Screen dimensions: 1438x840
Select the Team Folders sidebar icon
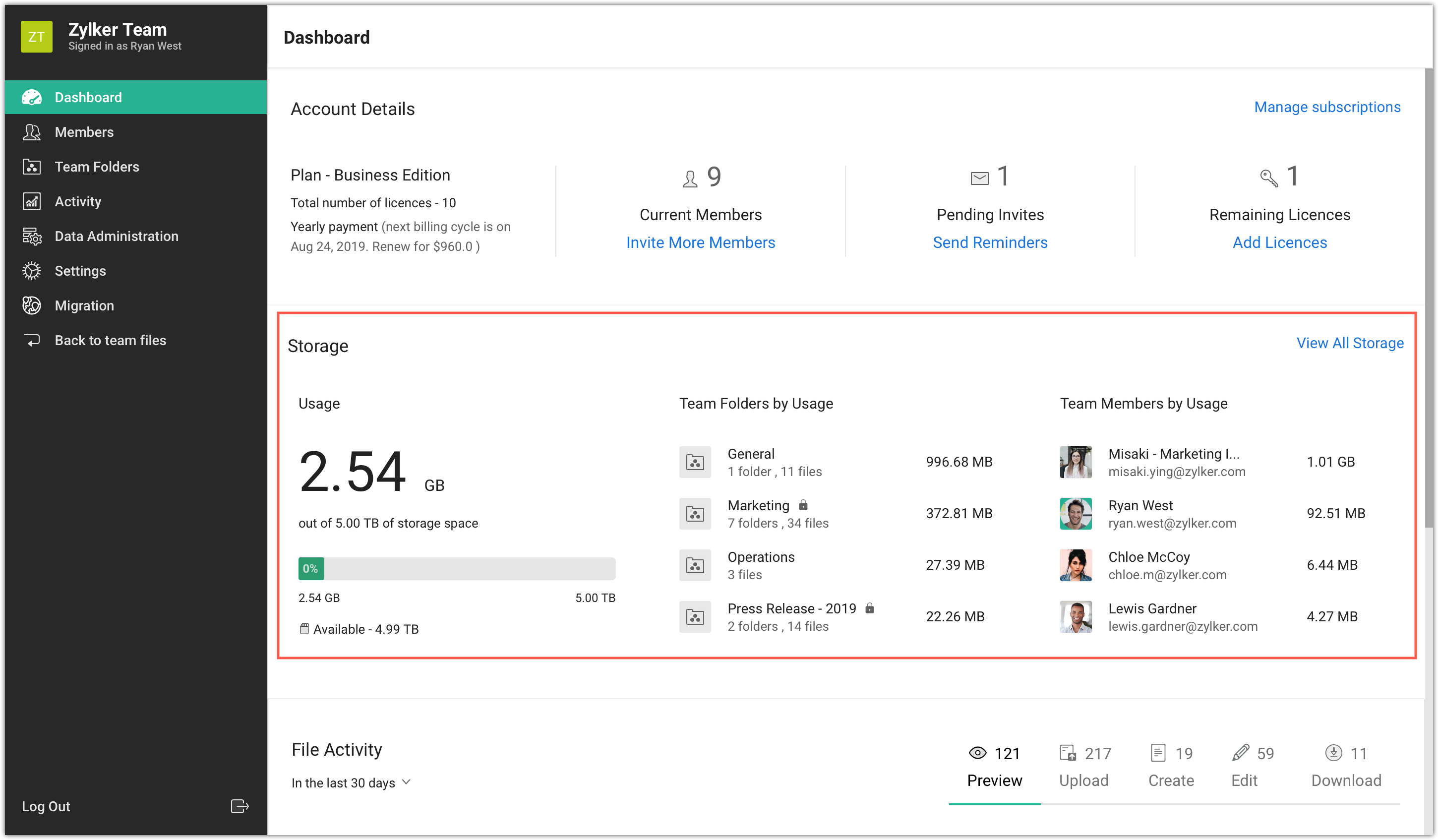pyautogui.click(x=31, y=167)
